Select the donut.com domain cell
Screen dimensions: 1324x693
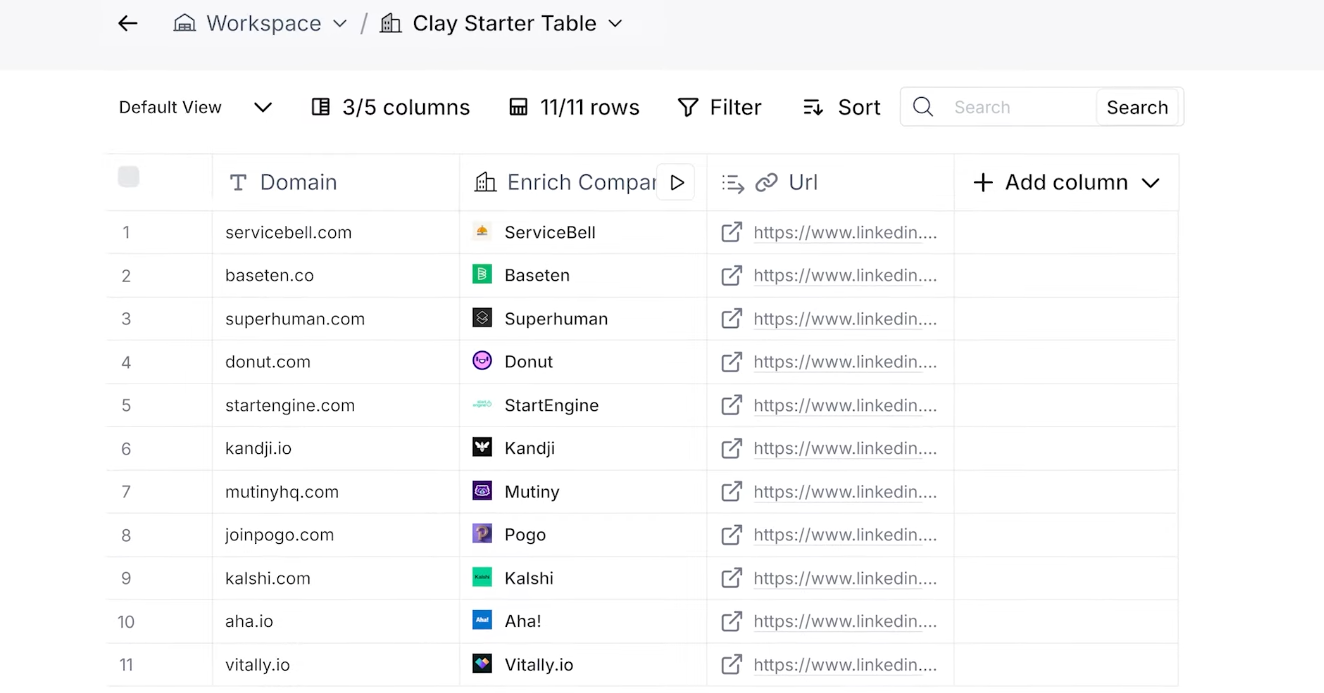click(x=336, y=361)
